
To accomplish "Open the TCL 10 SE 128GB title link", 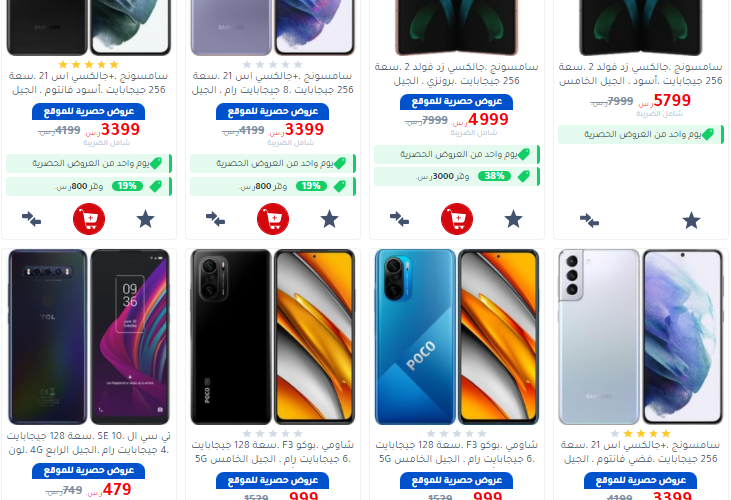I will tap(89, 443).
